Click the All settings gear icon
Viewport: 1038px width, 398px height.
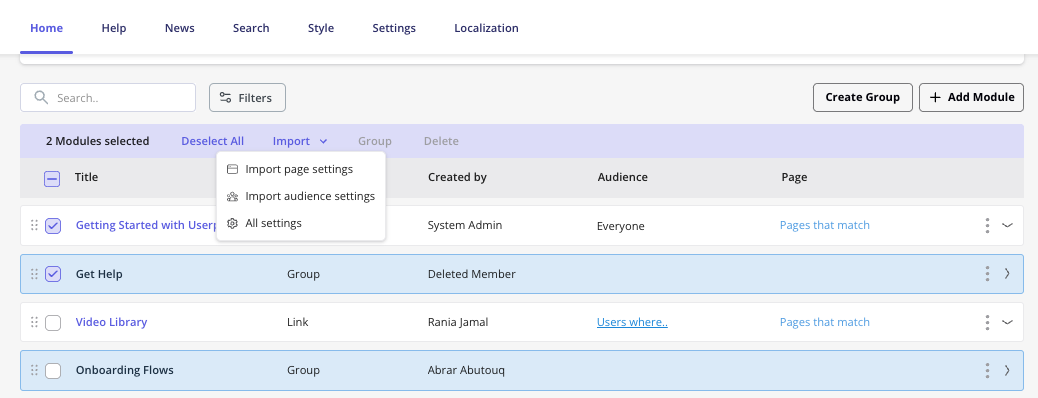tap(232, 223)
